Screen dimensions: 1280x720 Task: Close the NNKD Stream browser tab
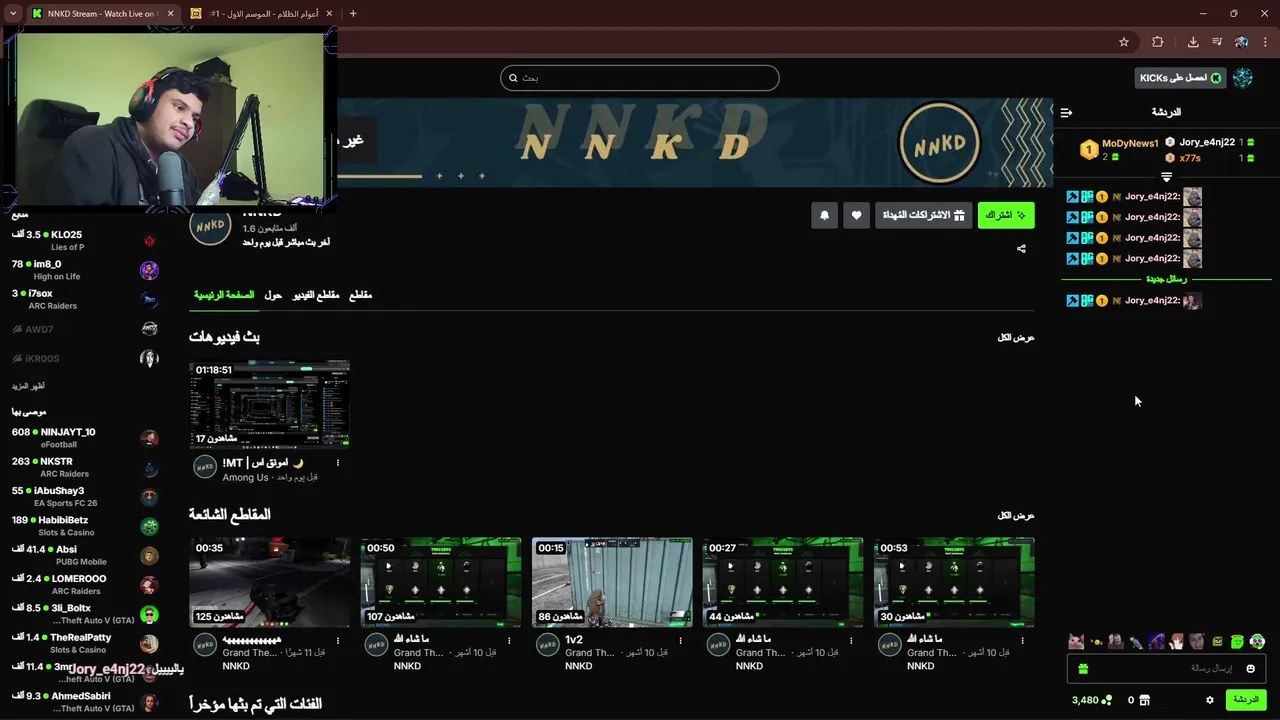coord(170,13)
